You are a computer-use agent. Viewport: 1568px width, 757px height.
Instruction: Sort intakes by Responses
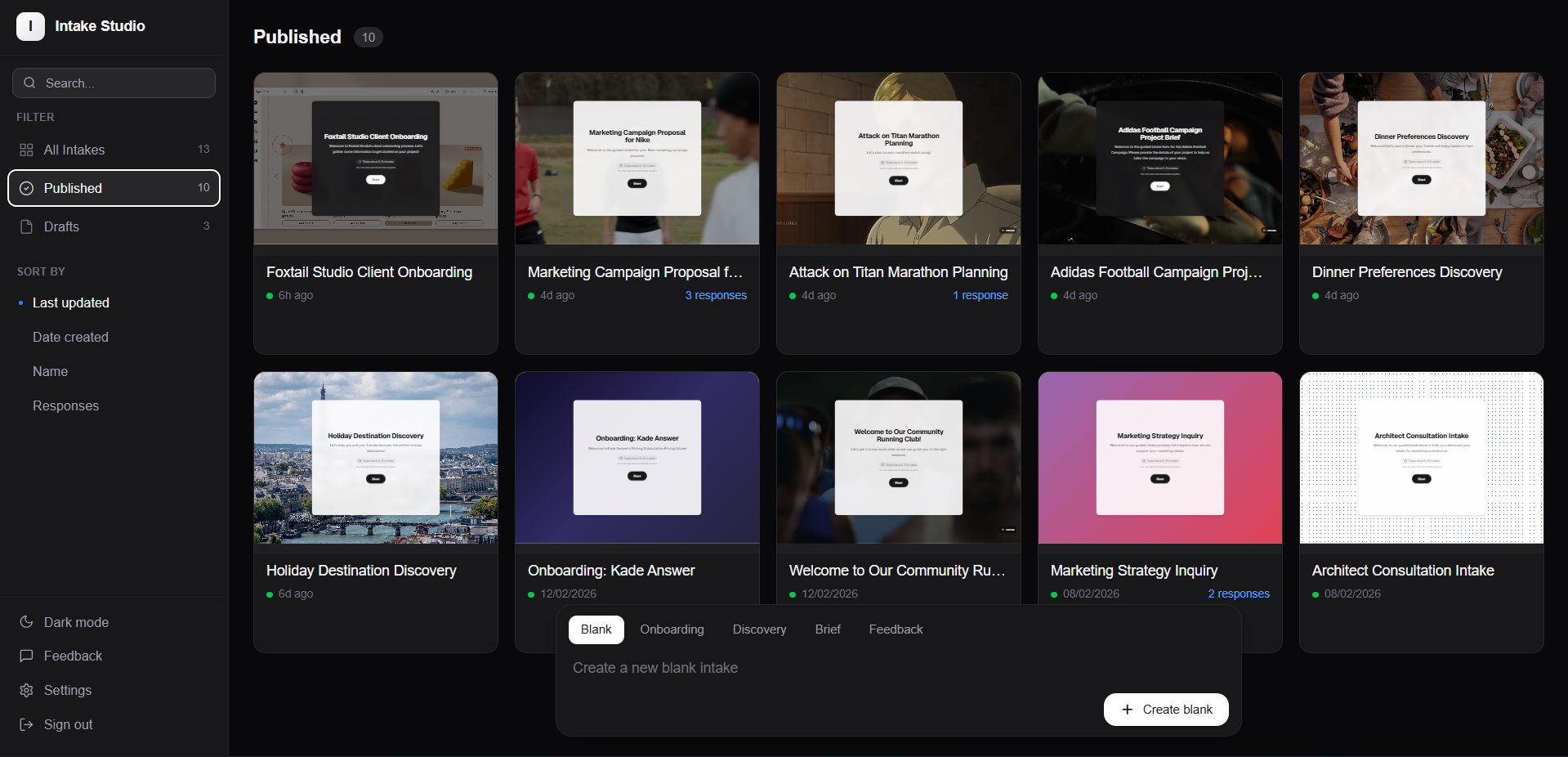65,405
